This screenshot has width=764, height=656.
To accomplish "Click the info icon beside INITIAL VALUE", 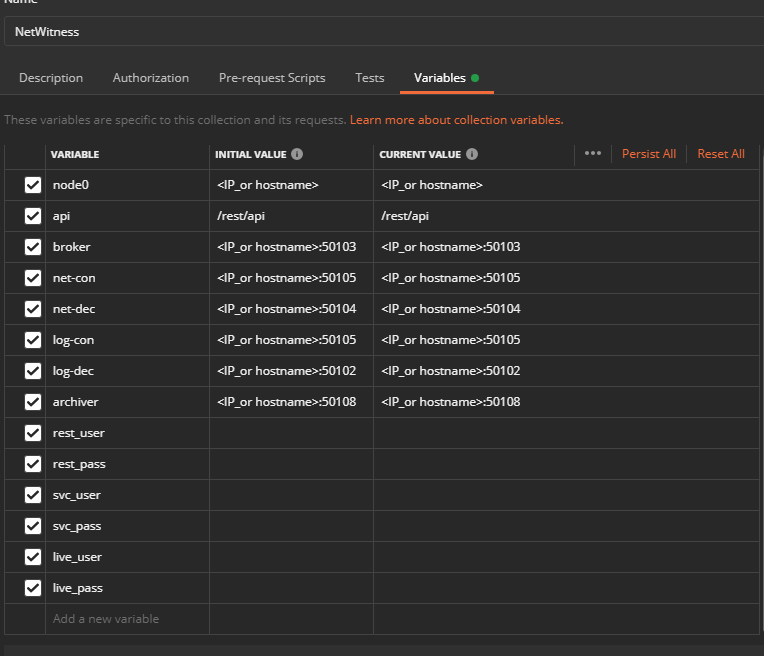I will point(298,155).
